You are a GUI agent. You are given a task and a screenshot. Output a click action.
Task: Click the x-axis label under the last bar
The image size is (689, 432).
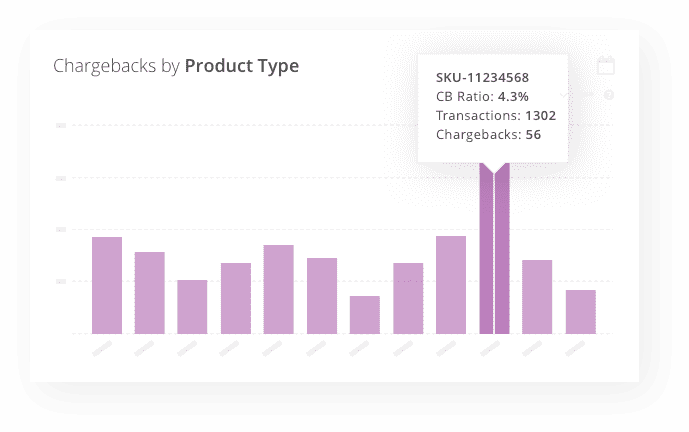point(575,349)
